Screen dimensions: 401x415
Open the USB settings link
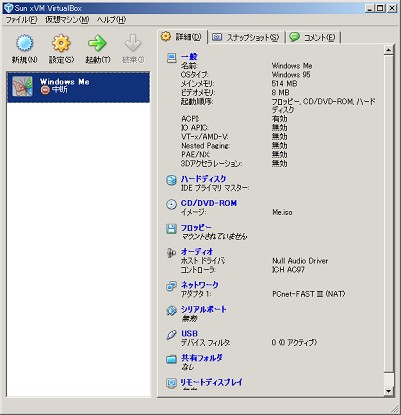(x=189, y=333)
